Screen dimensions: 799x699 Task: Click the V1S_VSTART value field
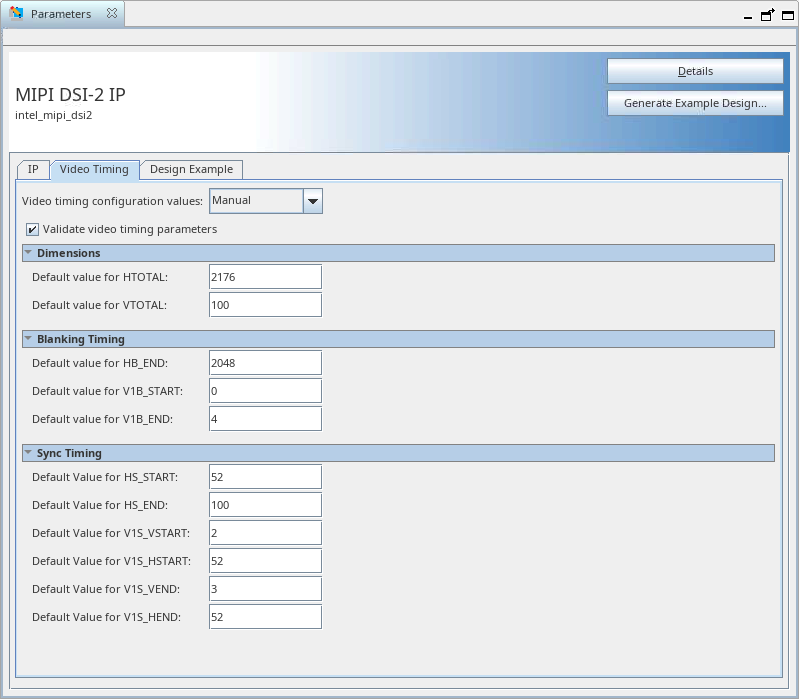tap(265, 533)
